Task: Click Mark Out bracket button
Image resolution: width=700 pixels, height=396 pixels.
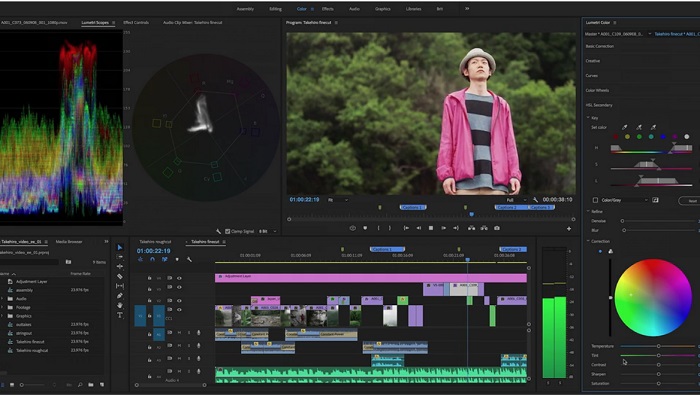Action: coord(390,228)
